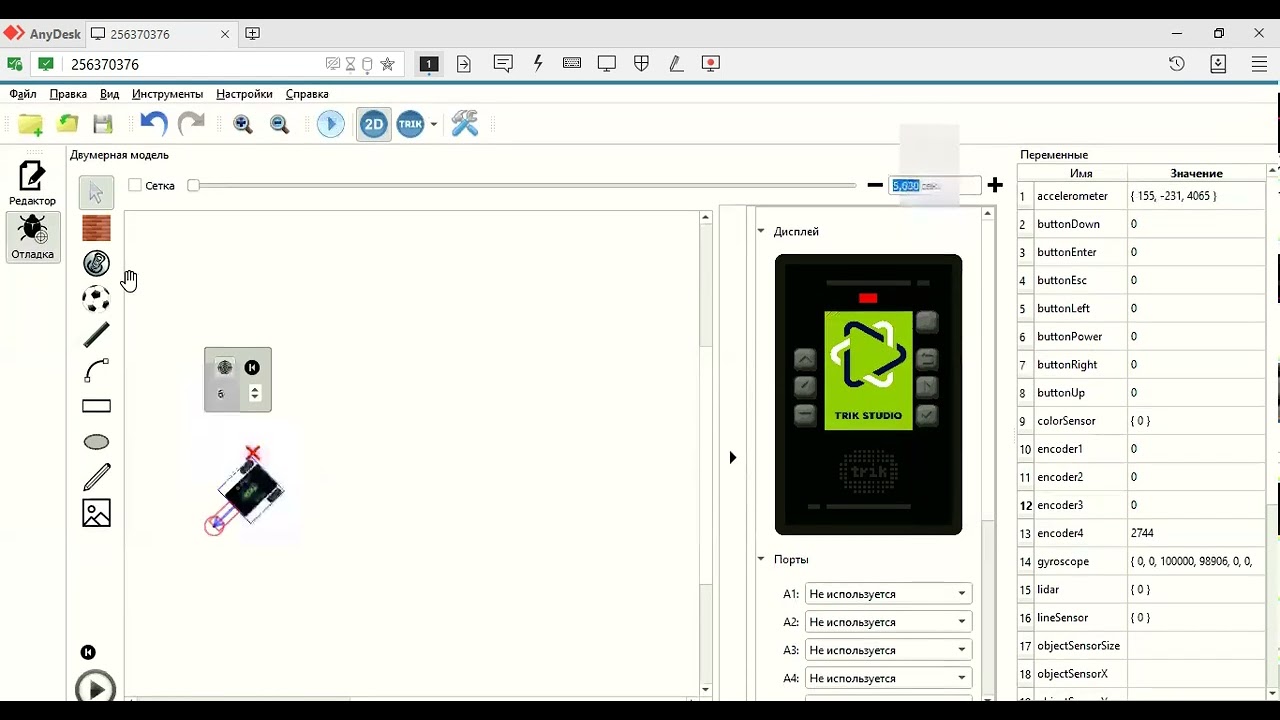Click the undo arrow in toolbar
This screenshot has height=720, width=1280.
click(153, 124)
